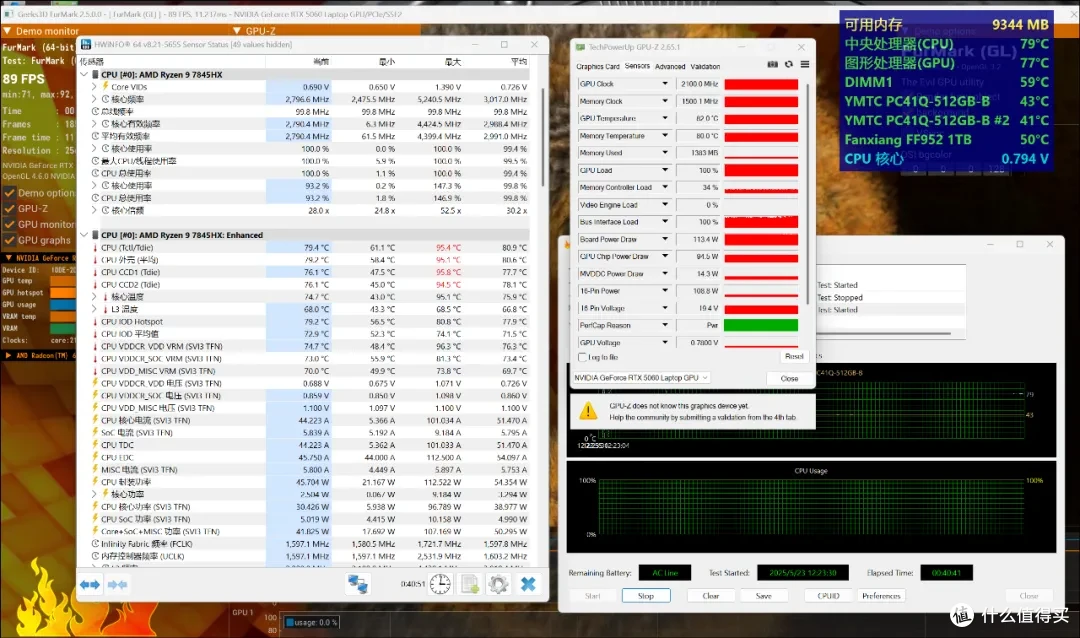Image resolution: width=1080 pixels, height=638 pixels.
Task: Click Save button in stress test window
Action: pos(763,596)
